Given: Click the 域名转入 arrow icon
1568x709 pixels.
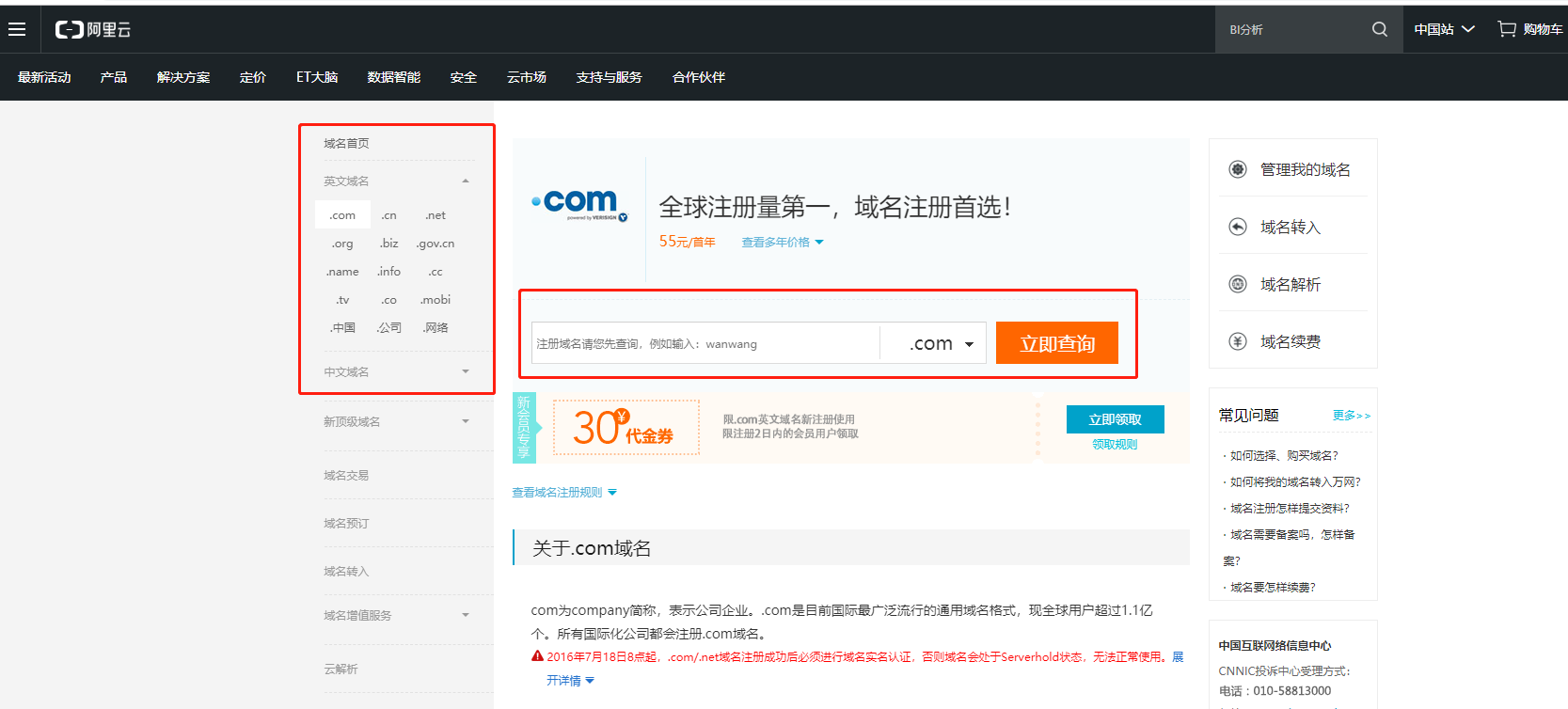Looking at the screenshot, I should coord(1238,227).
